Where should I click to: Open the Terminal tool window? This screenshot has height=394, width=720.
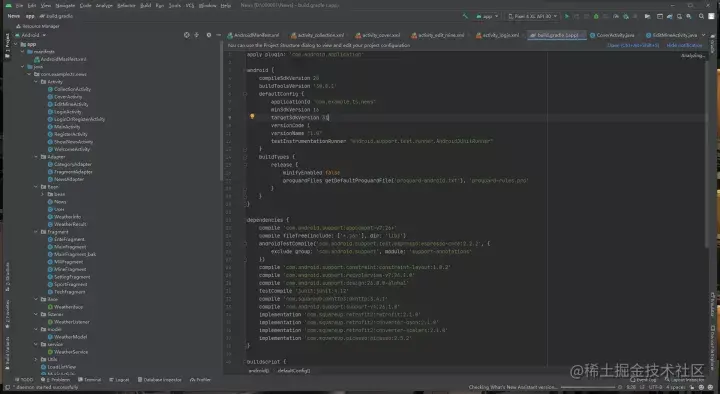(x=90, y=380)
